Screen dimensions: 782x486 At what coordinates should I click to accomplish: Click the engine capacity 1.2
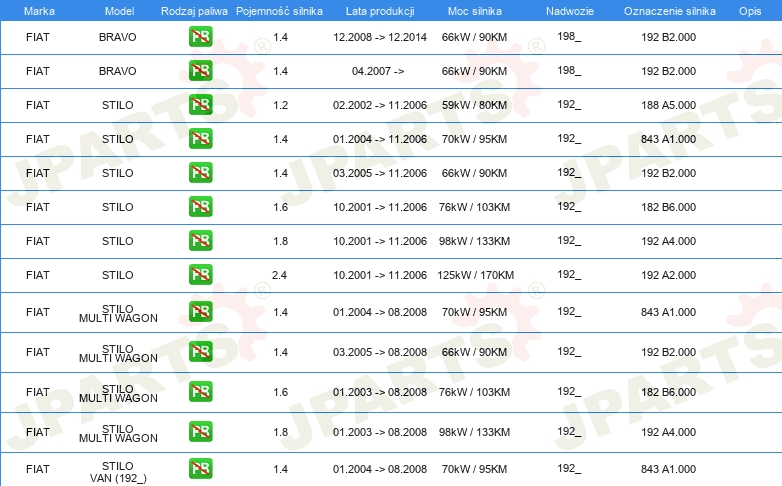(280, 105)
